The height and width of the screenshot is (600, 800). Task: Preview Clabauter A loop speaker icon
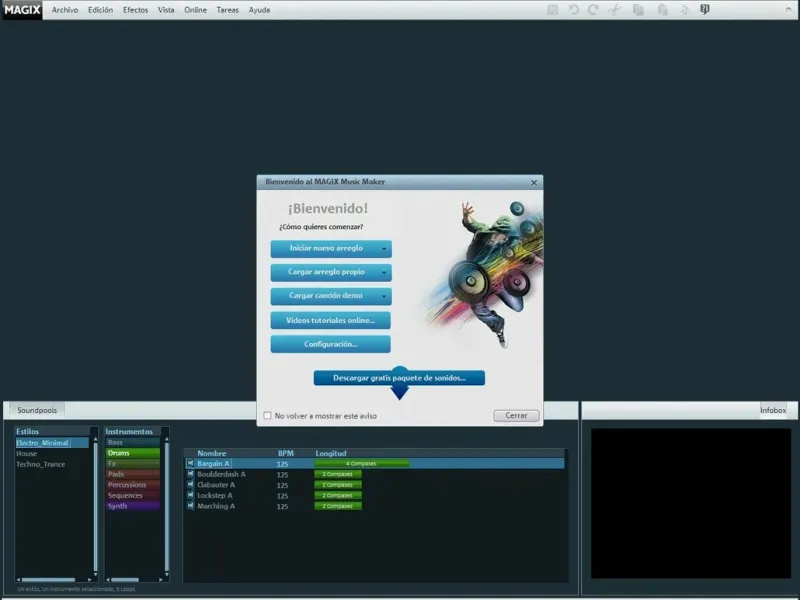click(x=190, y=485)
